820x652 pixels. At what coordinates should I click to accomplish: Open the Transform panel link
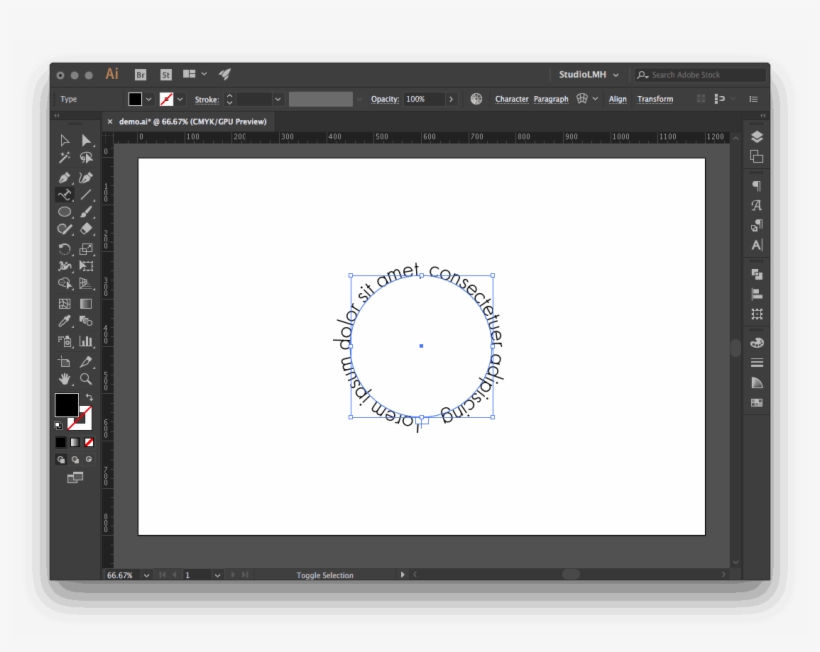(x=655, y=99)
